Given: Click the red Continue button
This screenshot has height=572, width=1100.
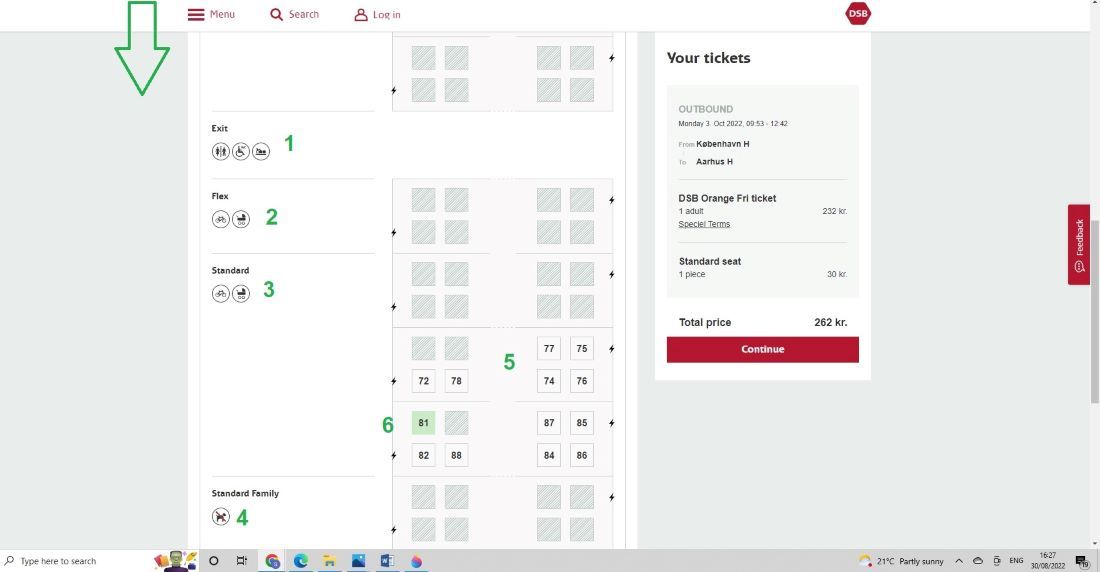Looking at the screenshot, I should (x=763, y=350).
